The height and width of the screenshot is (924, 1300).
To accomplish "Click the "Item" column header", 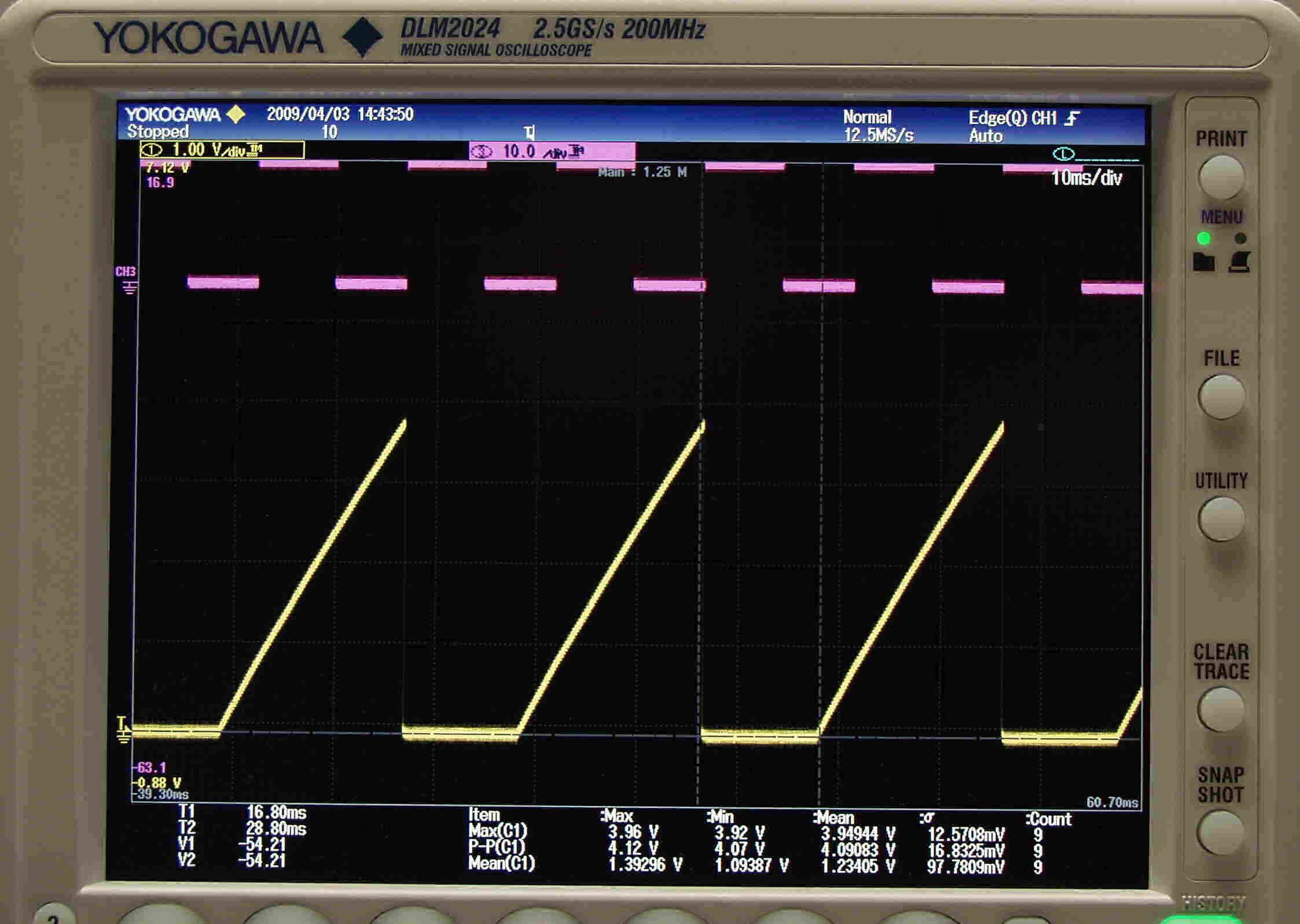I will [484, 815].
